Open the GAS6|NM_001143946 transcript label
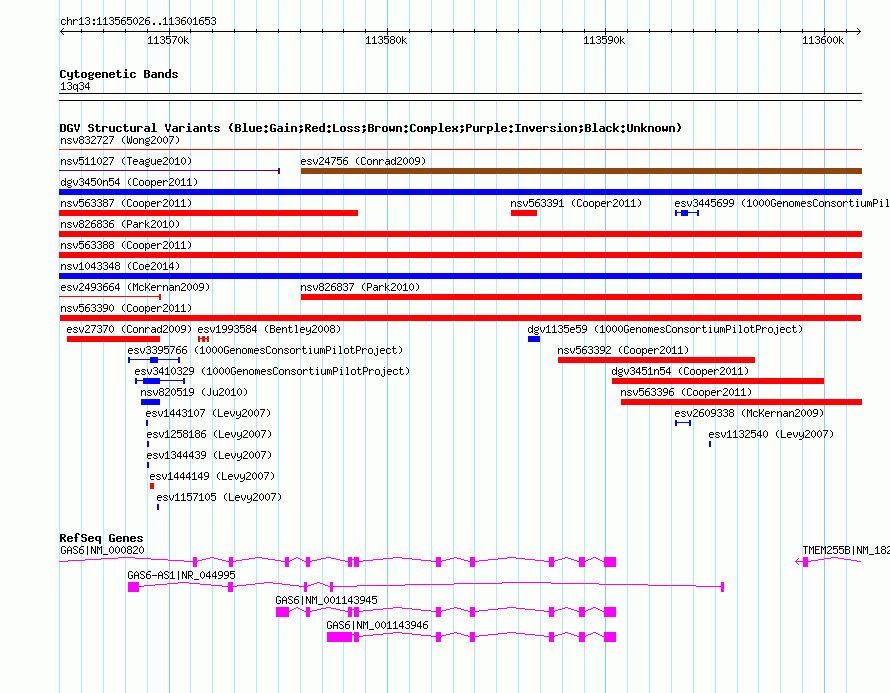890x693 pixels. [x=377, y=625]
